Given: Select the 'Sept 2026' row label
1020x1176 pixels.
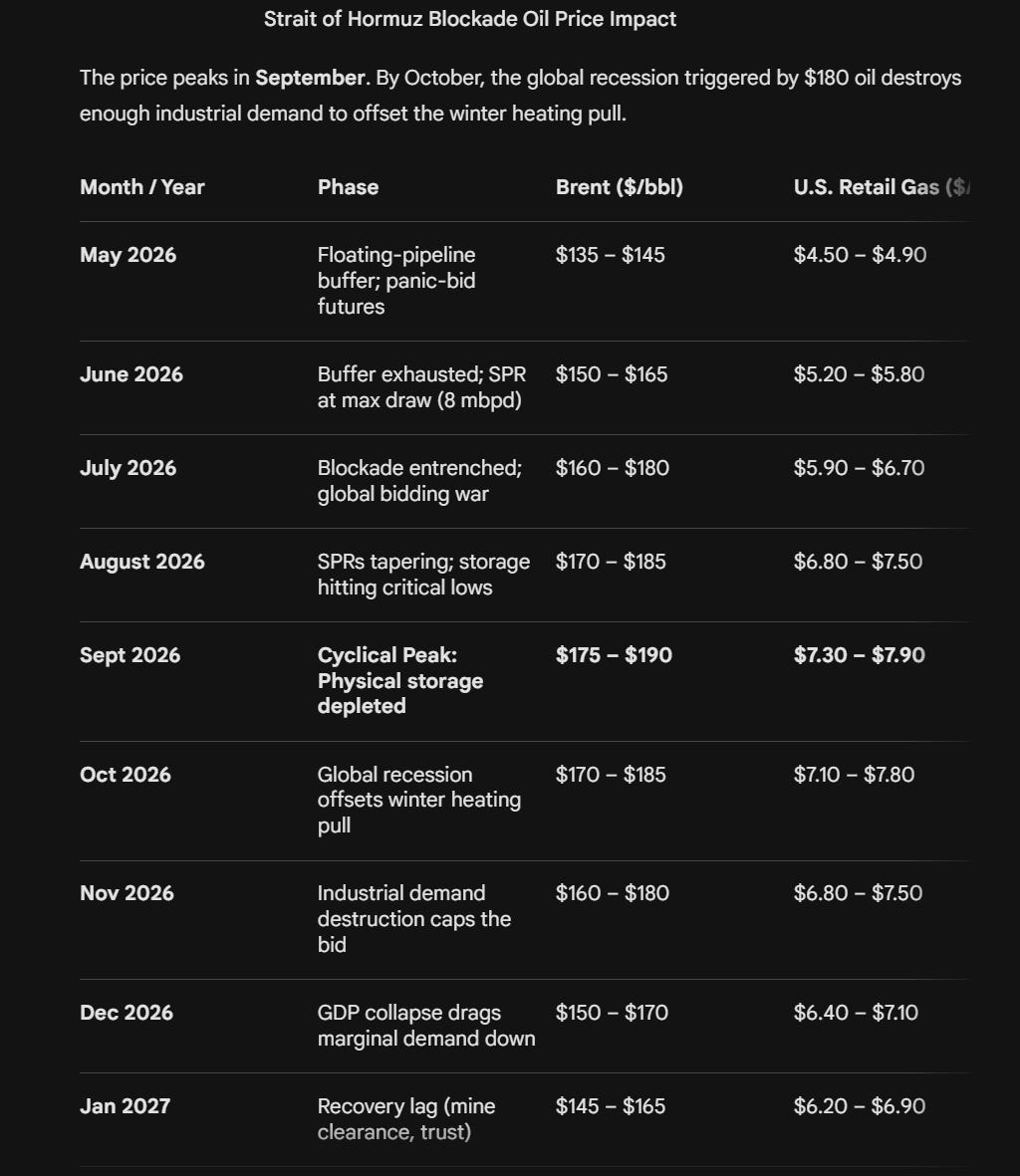Looking at the screenshot, I should point(130,655).
